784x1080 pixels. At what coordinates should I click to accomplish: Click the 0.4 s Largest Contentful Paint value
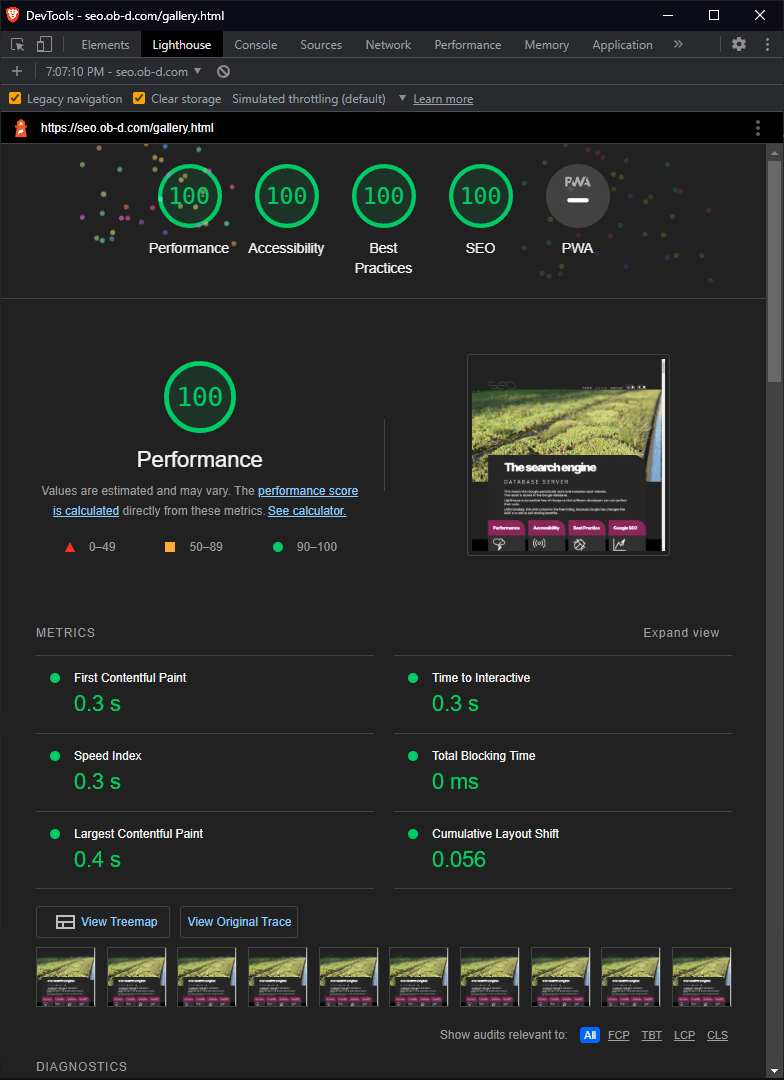click(97, 859)
